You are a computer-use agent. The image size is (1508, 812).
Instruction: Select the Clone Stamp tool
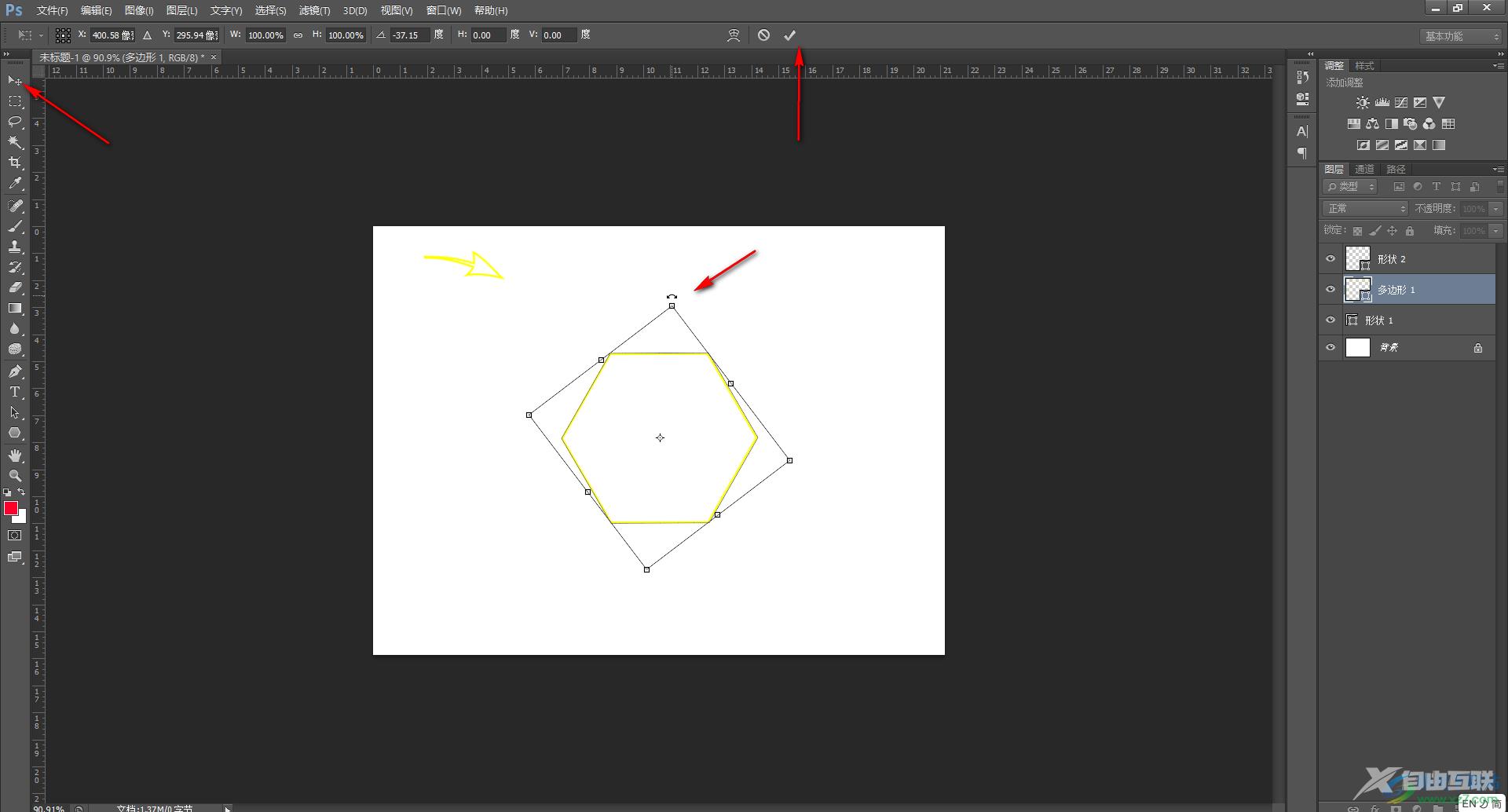point(15,247)
